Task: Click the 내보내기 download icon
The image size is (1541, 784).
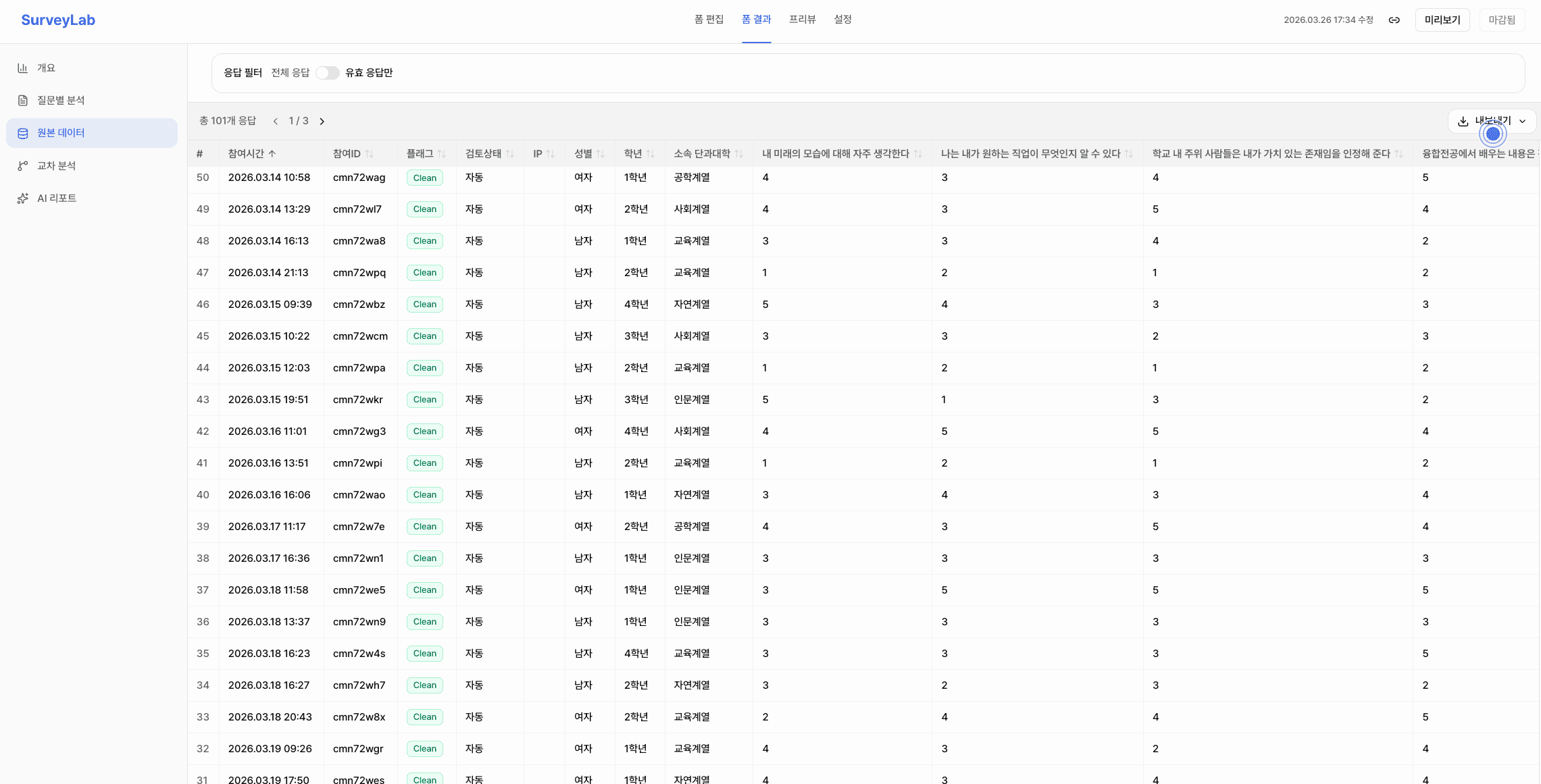Action: (1463, 122)
